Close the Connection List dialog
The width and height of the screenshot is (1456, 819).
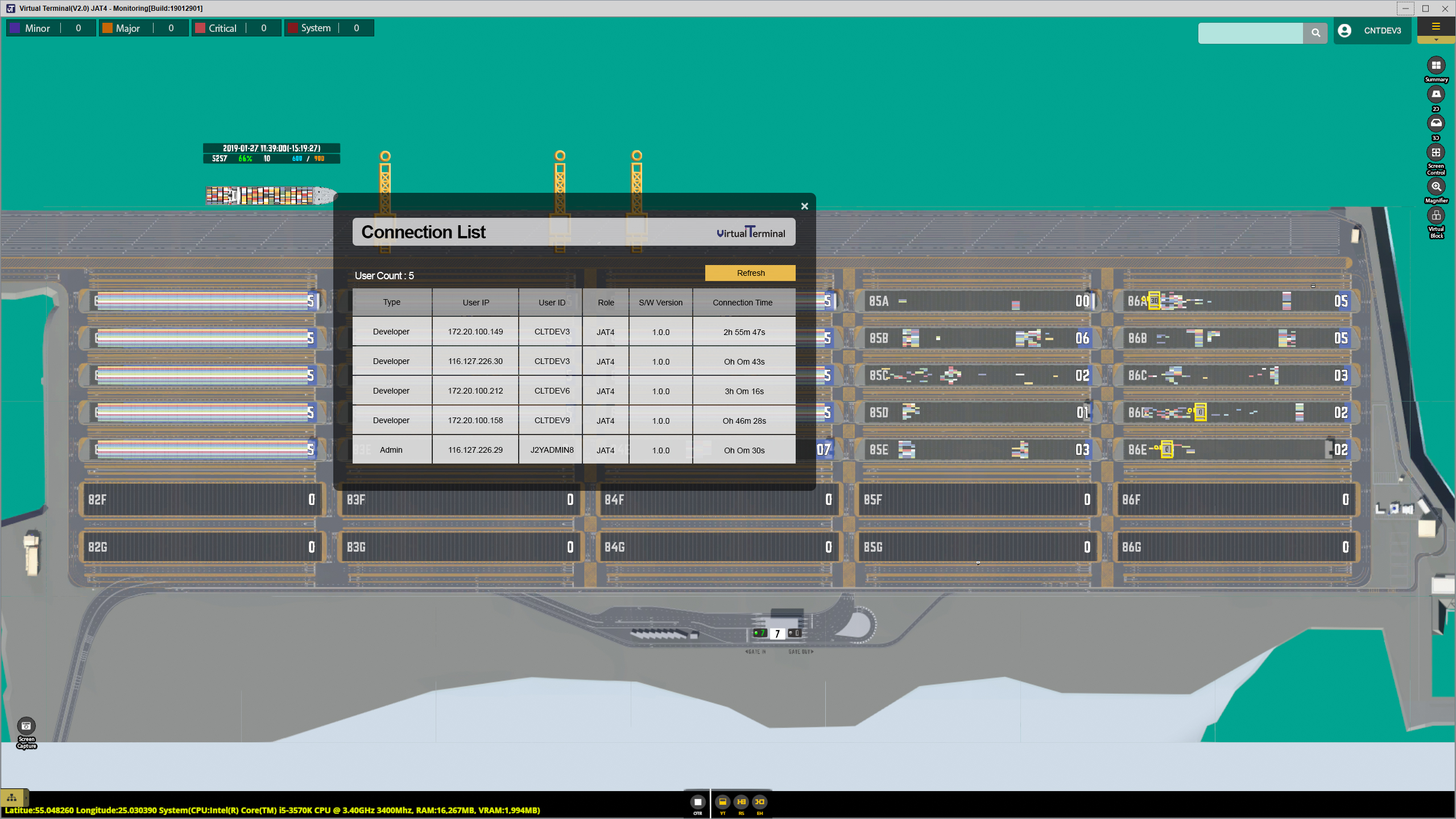(x=804, y=206)
